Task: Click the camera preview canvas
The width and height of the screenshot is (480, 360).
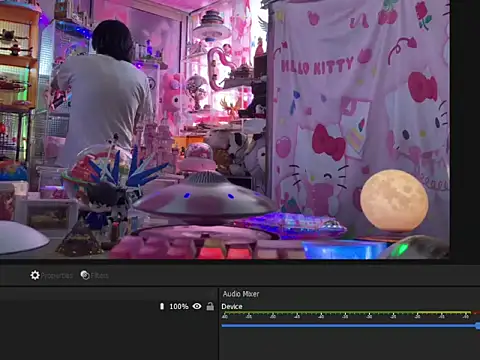Action: pos(225,129)
